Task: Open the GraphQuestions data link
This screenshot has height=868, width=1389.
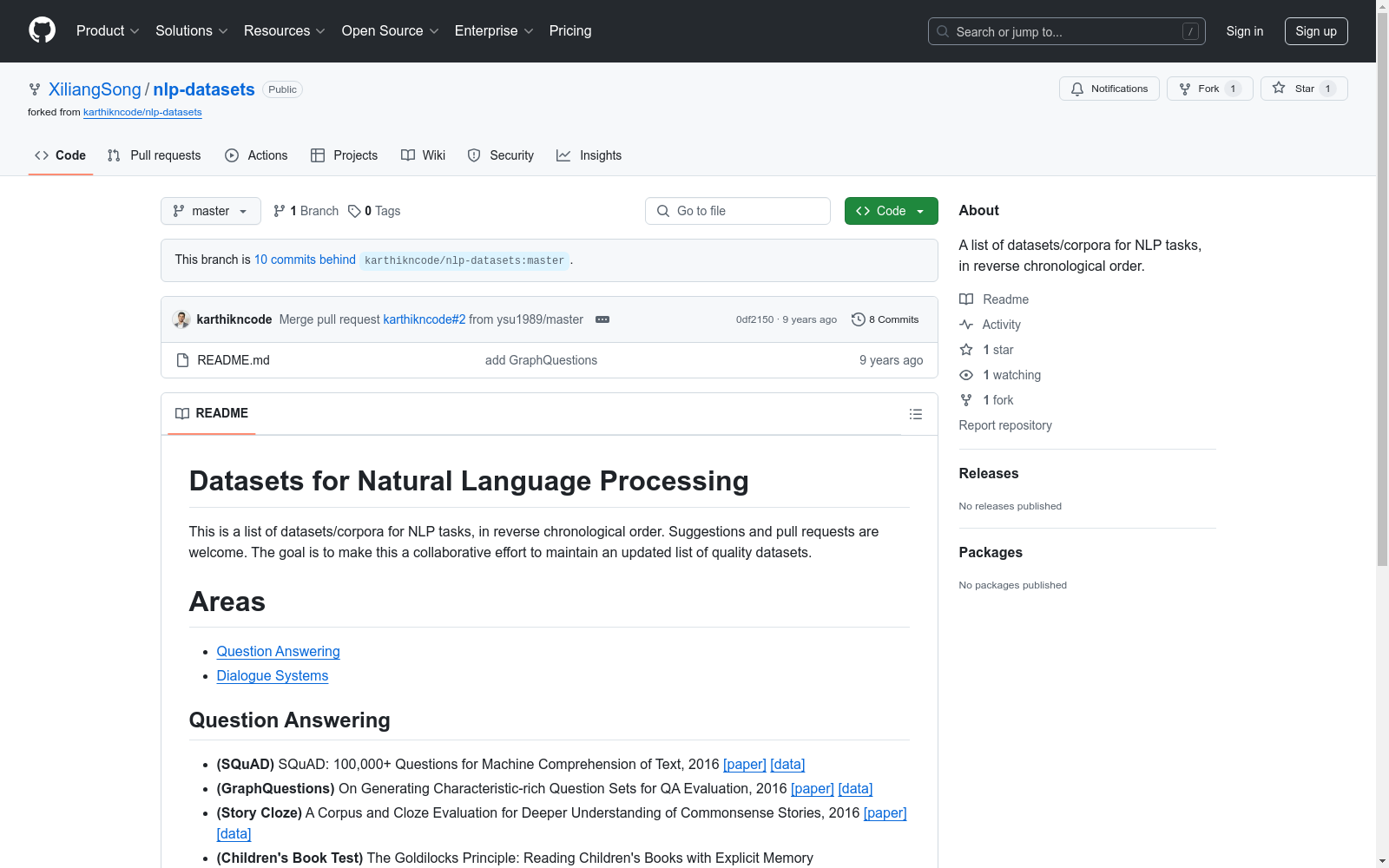Action: coord(855,789)
